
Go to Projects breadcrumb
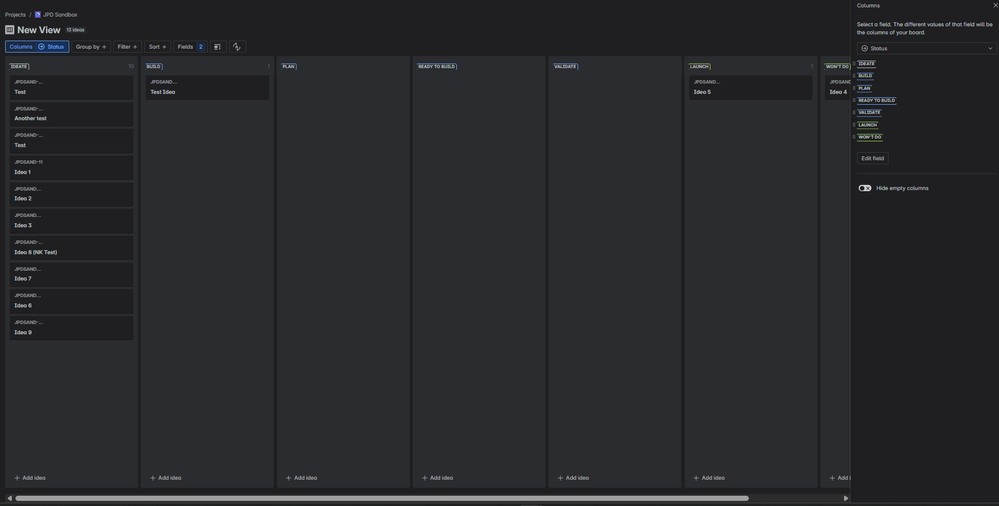(x=15, y=15)
